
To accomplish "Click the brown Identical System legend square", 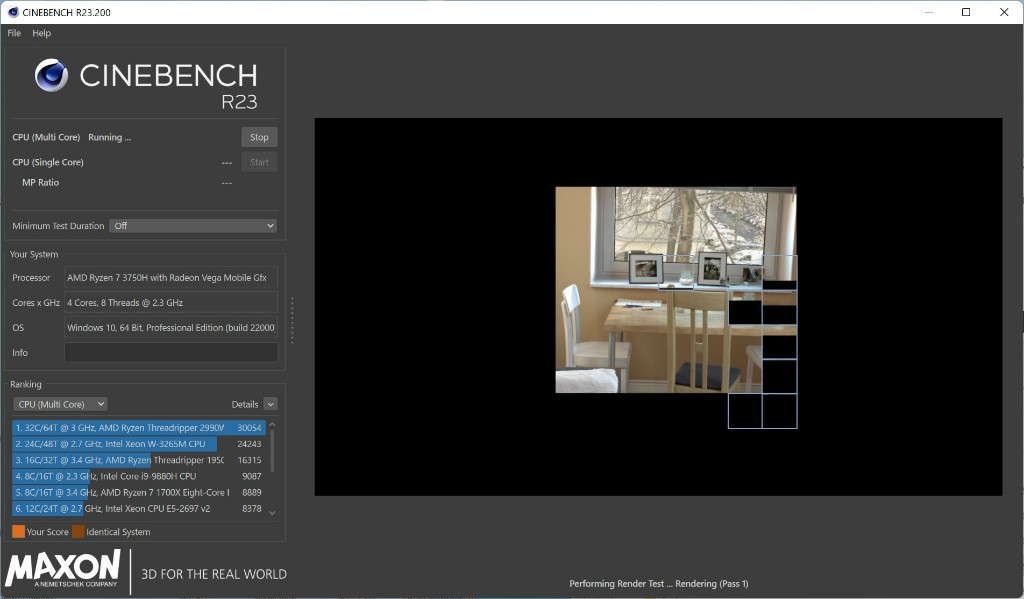I will (78, 532).
